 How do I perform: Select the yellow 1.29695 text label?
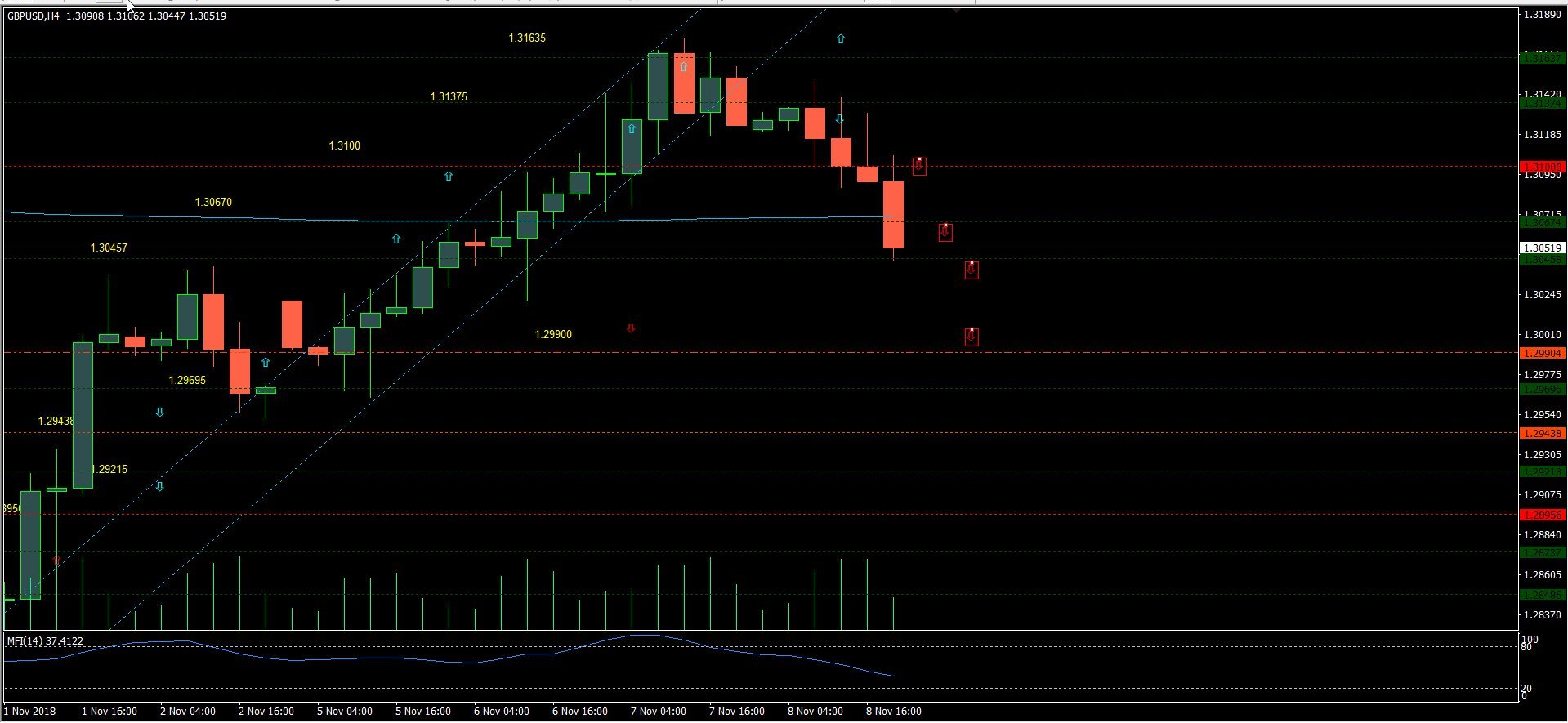point(187,381)
